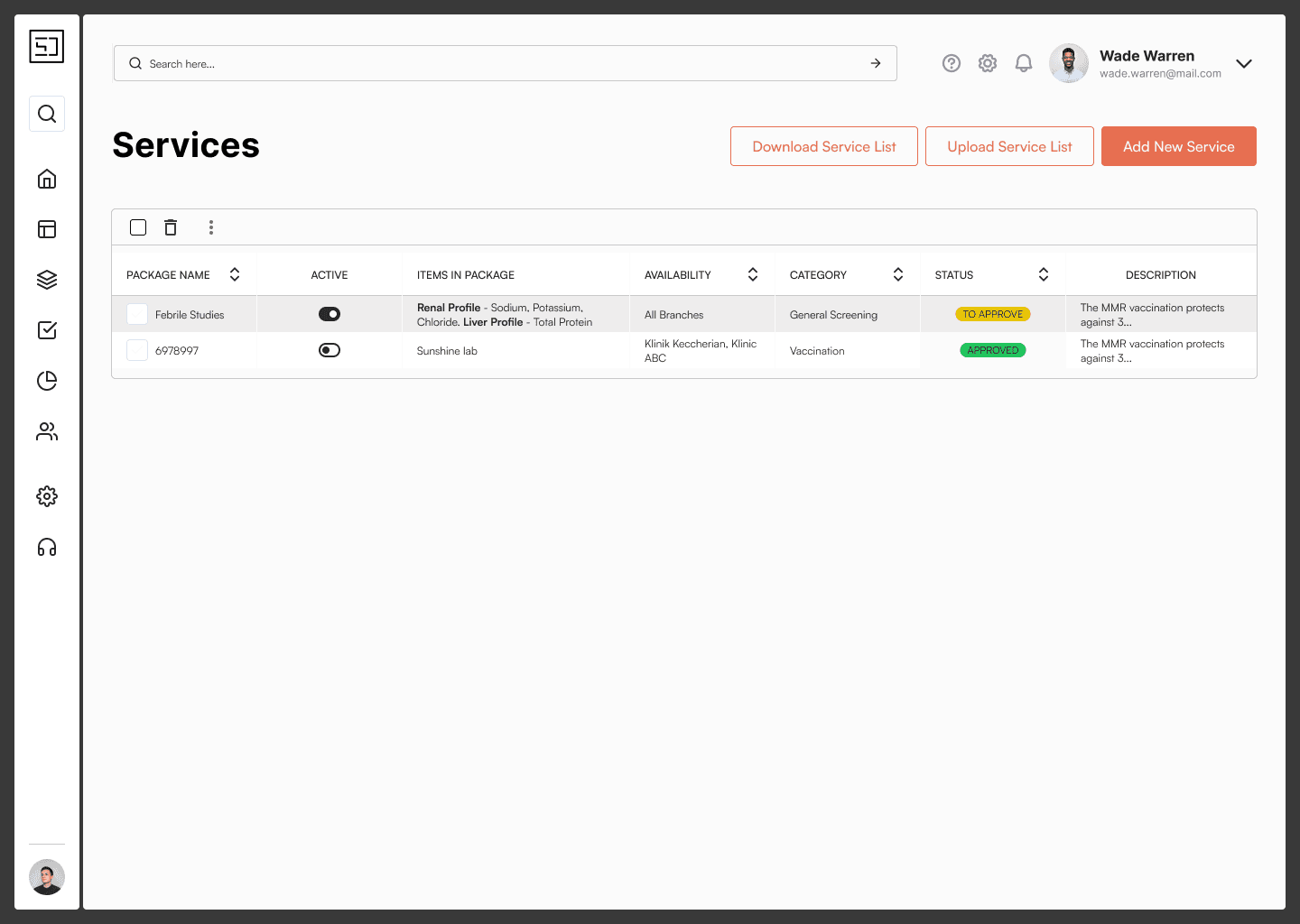Open the three-dot more actions menu

(210, 227)
